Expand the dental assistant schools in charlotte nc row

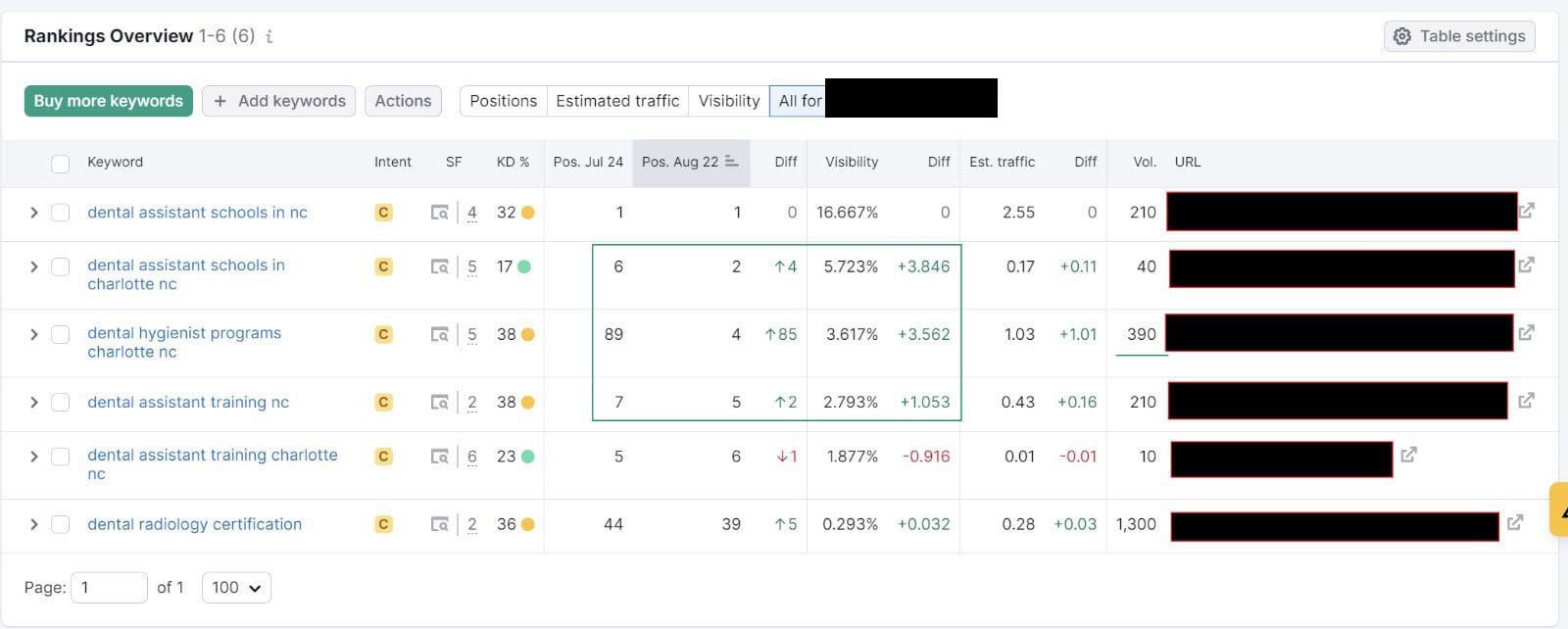click(x=34, y=266)
